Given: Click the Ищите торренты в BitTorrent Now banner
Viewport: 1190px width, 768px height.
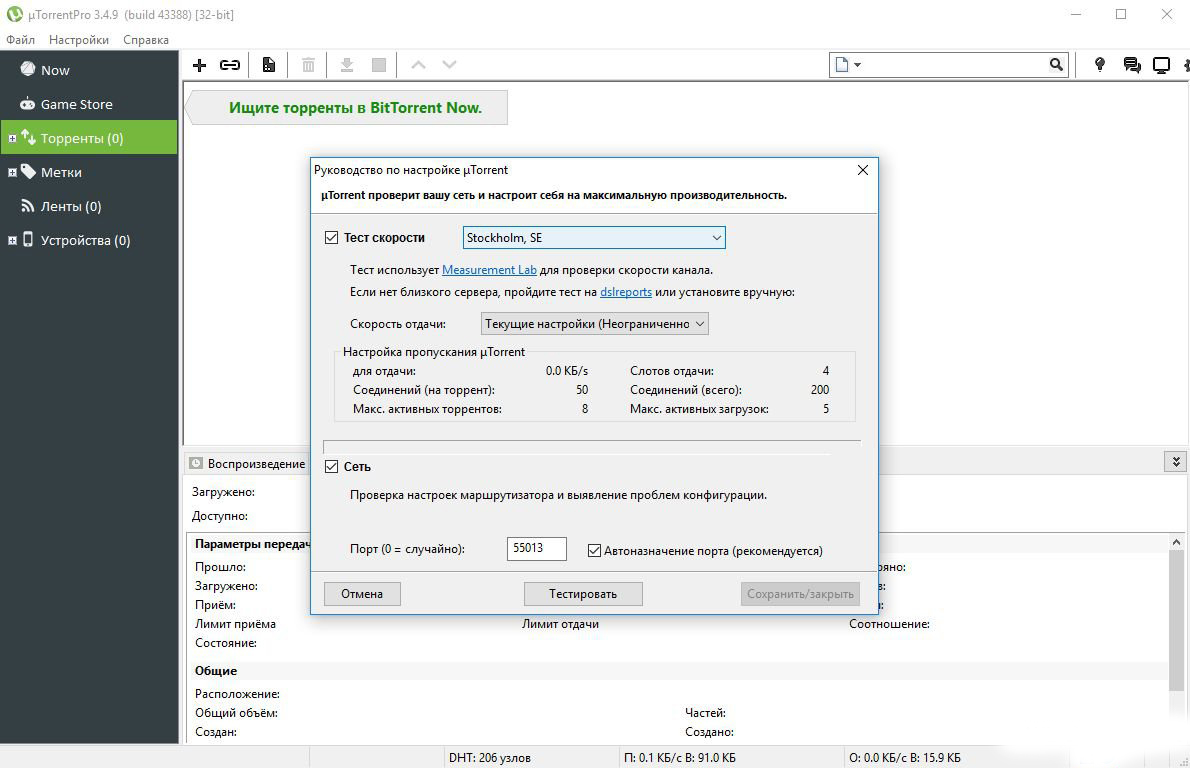Looking at the screenshot, I should [348, 108].
